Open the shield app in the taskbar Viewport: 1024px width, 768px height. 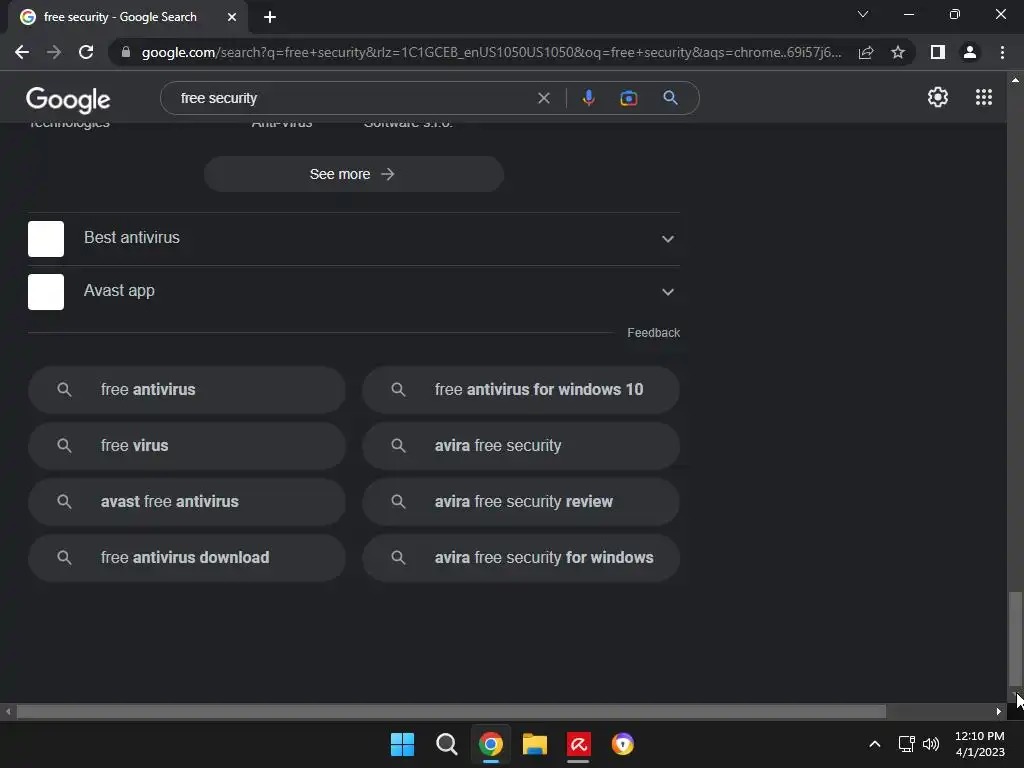click(623, 744)
